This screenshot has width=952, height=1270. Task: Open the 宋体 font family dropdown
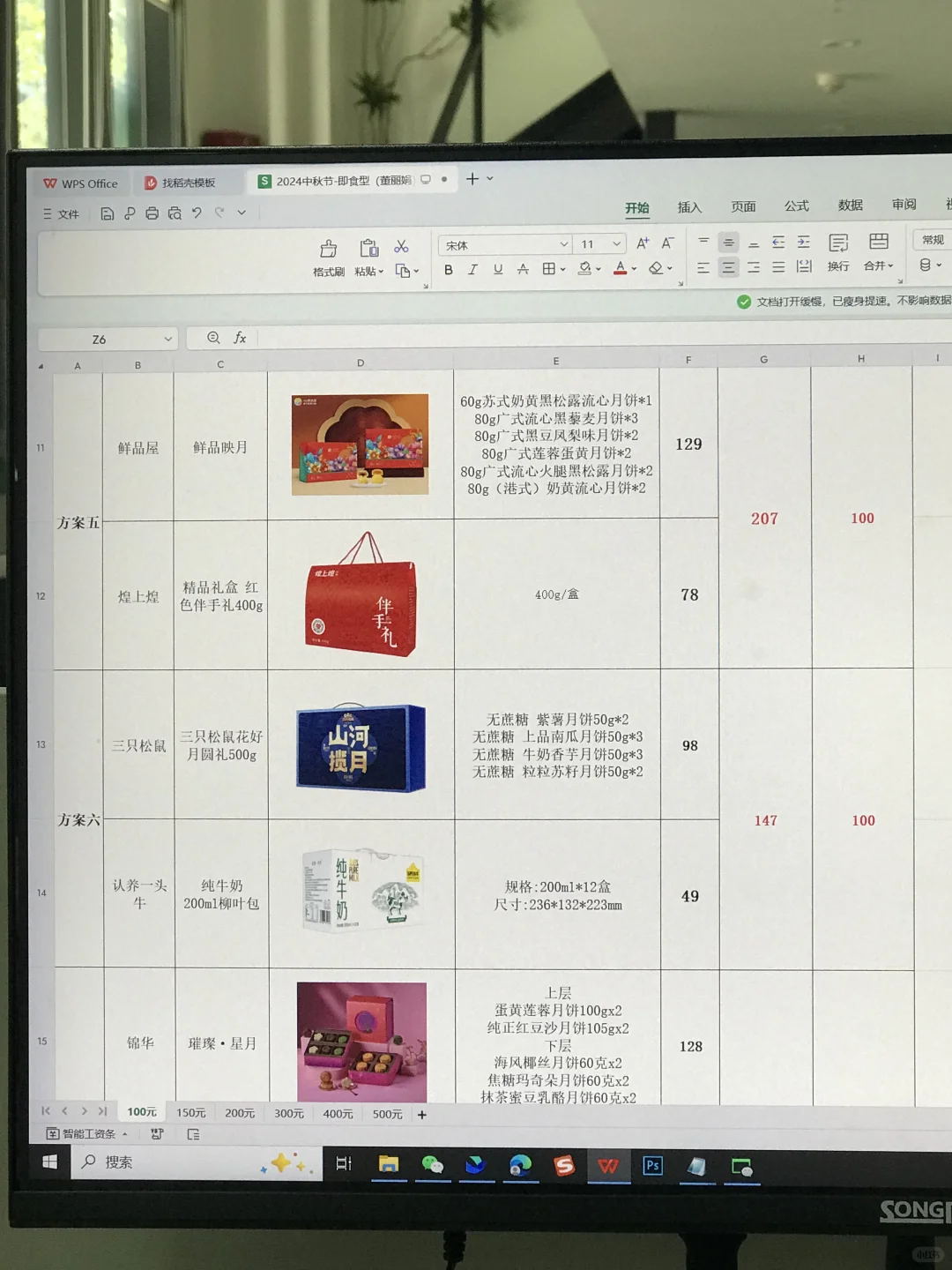click(504, 244)
